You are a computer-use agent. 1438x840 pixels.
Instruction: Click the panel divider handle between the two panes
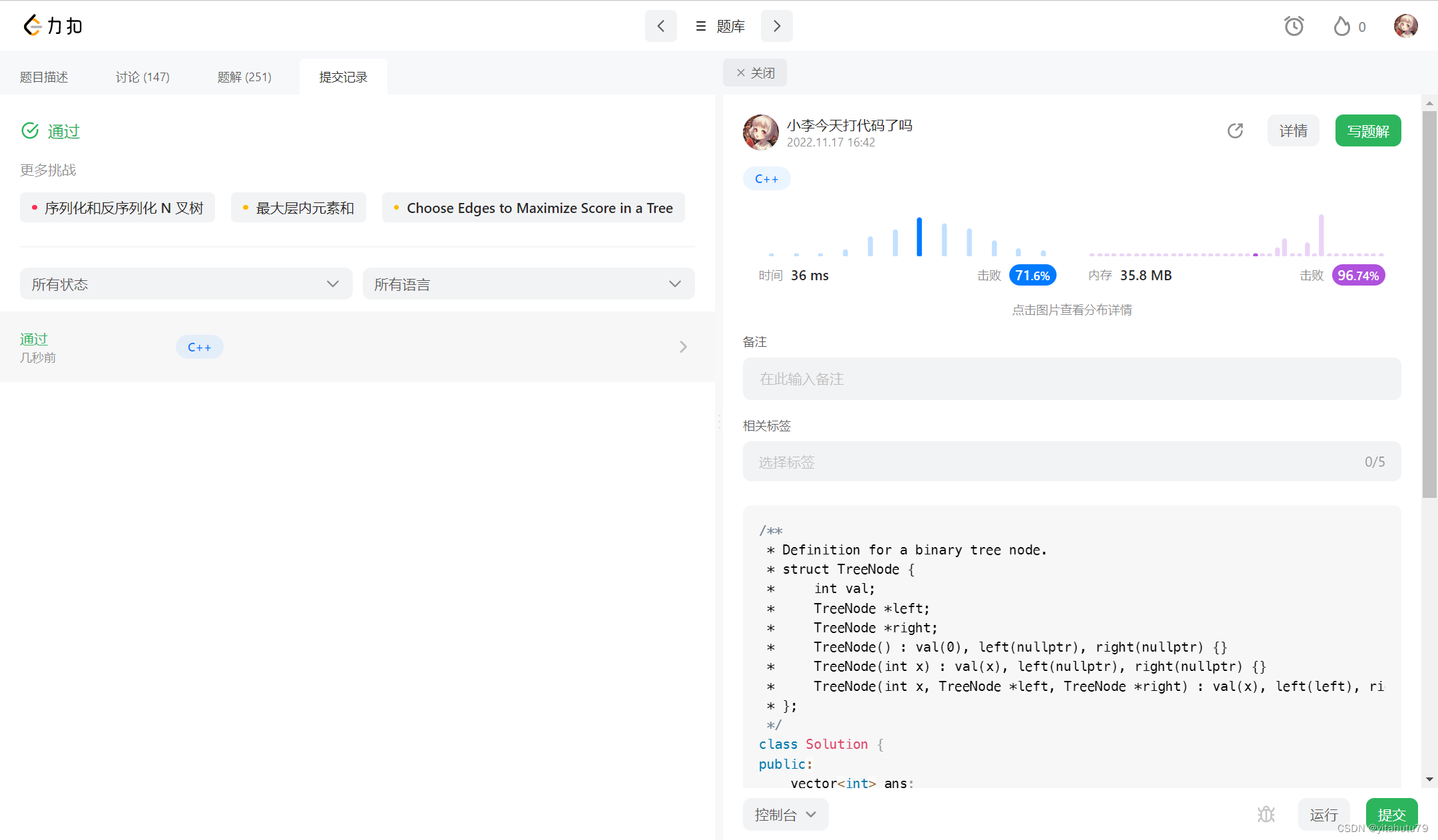[719, 421]
